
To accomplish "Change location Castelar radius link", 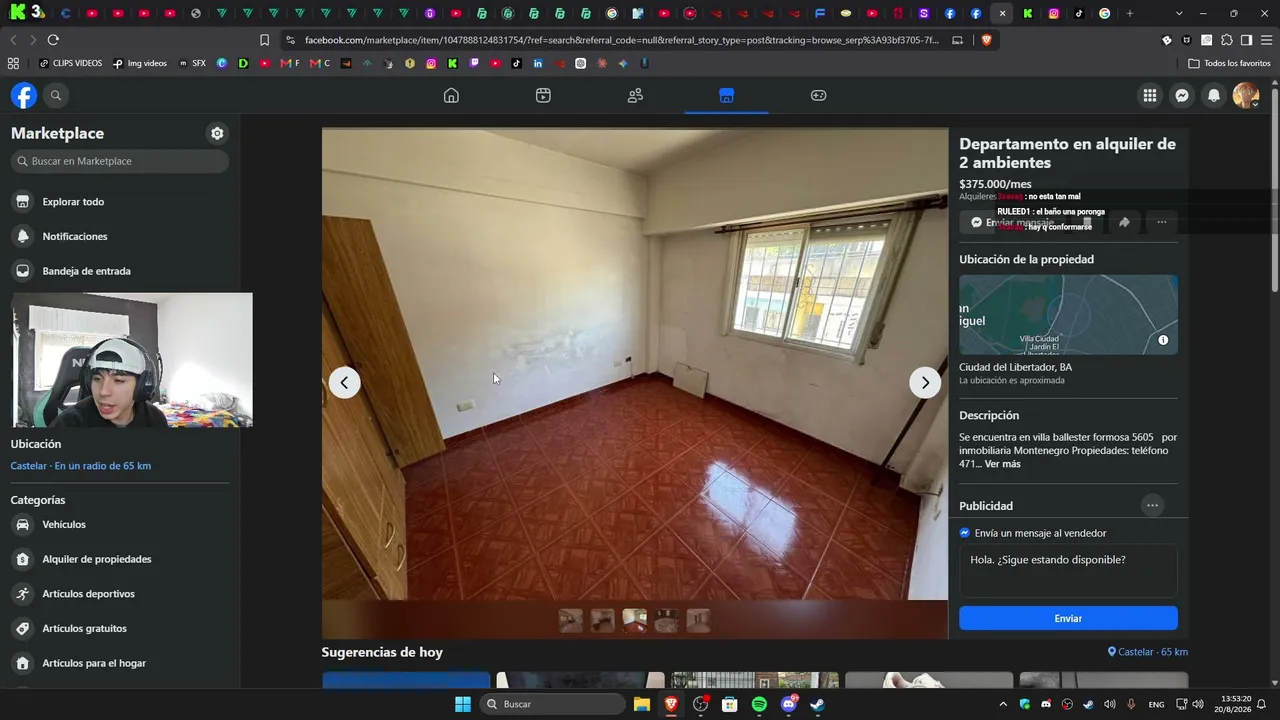I will pyautogui.click(x=81, y=466).
